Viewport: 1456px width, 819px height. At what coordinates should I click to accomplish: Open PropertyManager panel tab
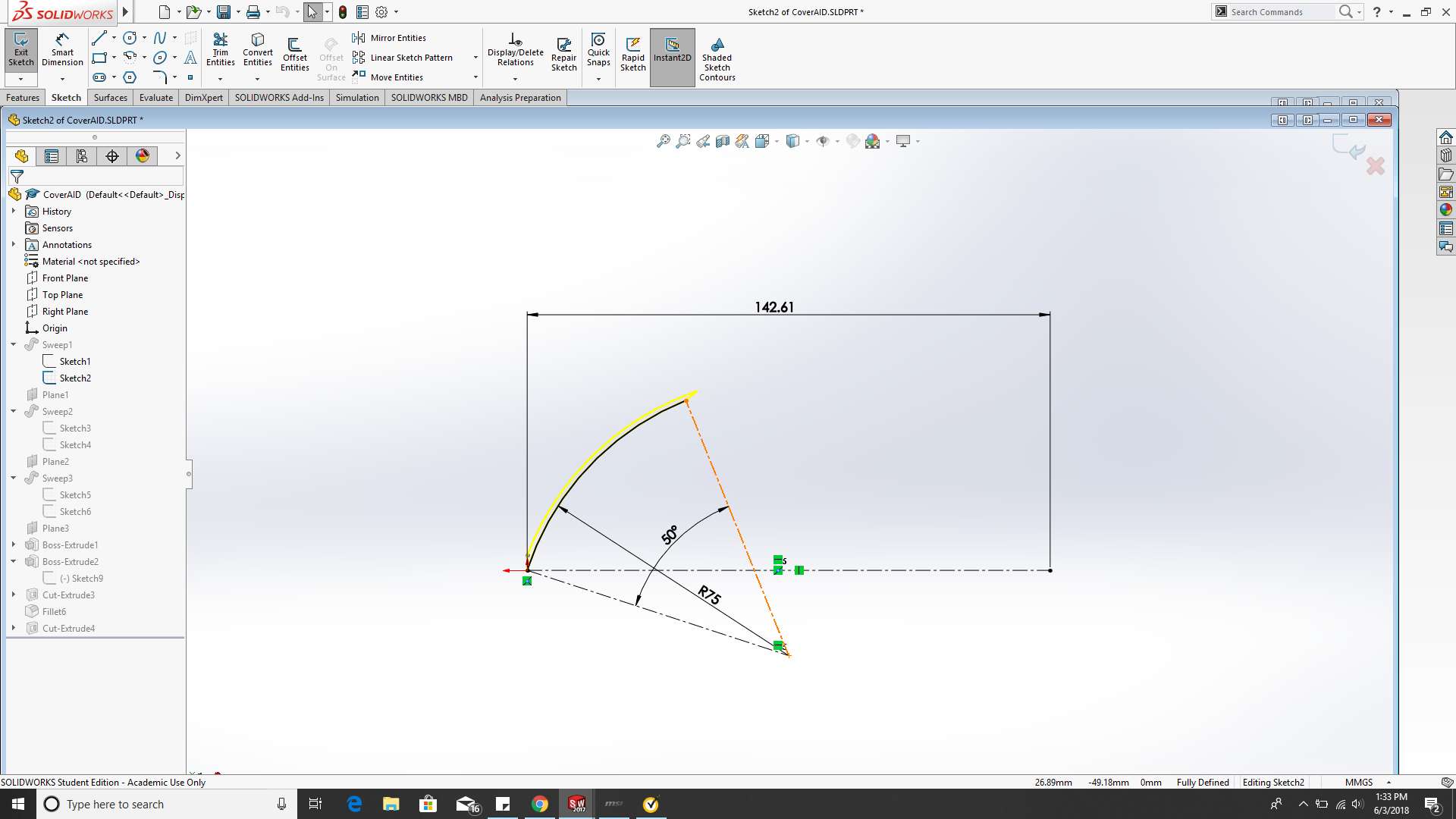click(52, 156)
